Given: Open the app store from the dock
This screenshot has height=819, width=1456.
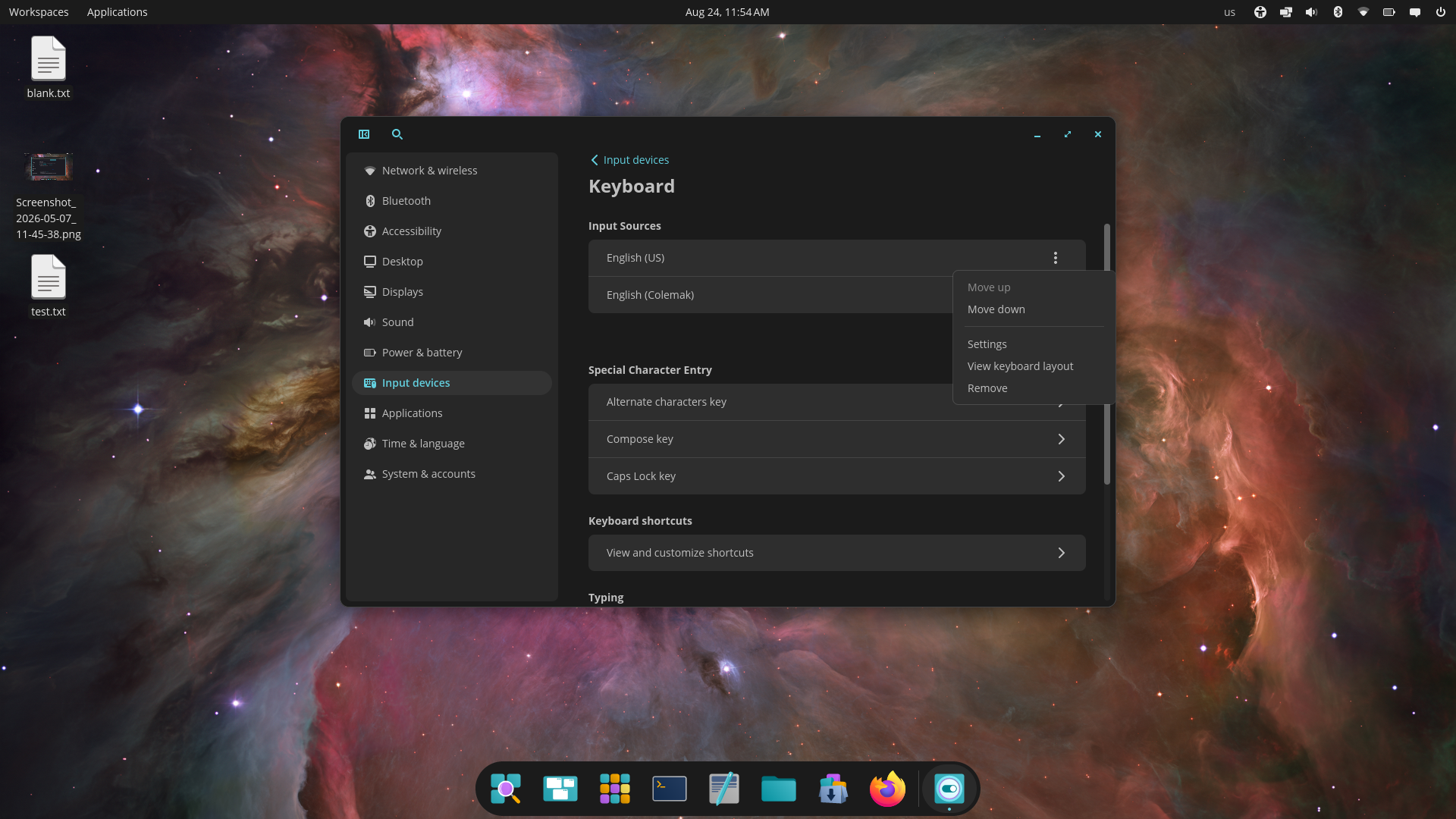Looking at the screenshot, I should (833, 789).
